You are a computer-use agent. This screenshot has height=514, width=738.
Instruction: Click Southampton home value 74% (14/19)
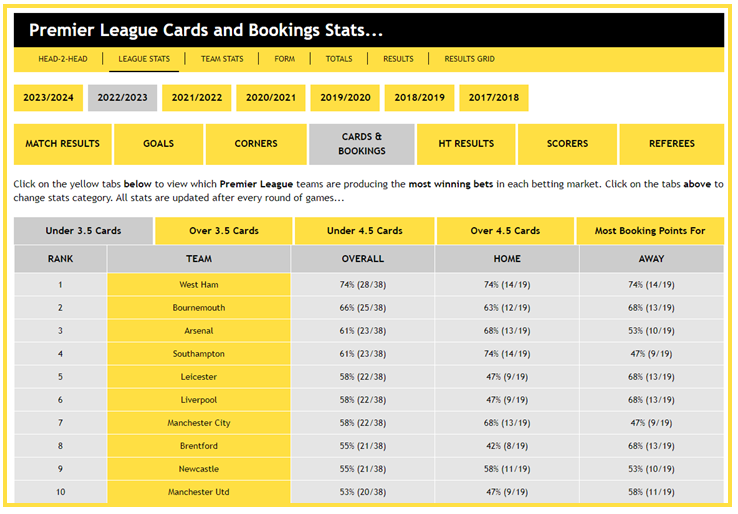coord(507,354)
